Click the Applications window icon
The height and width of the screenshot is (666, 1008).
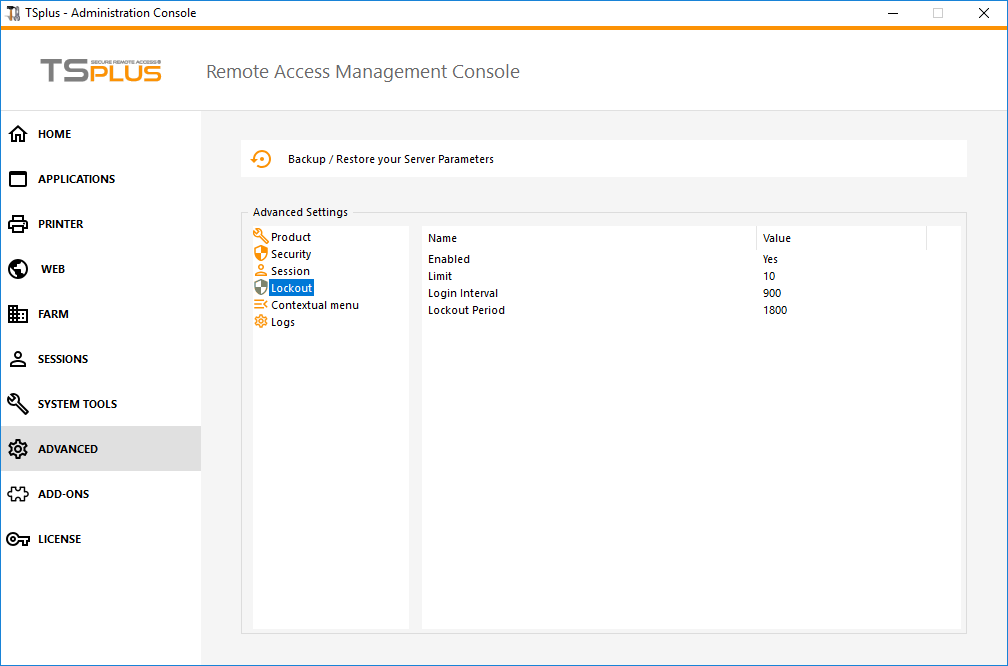coord(18,179)
